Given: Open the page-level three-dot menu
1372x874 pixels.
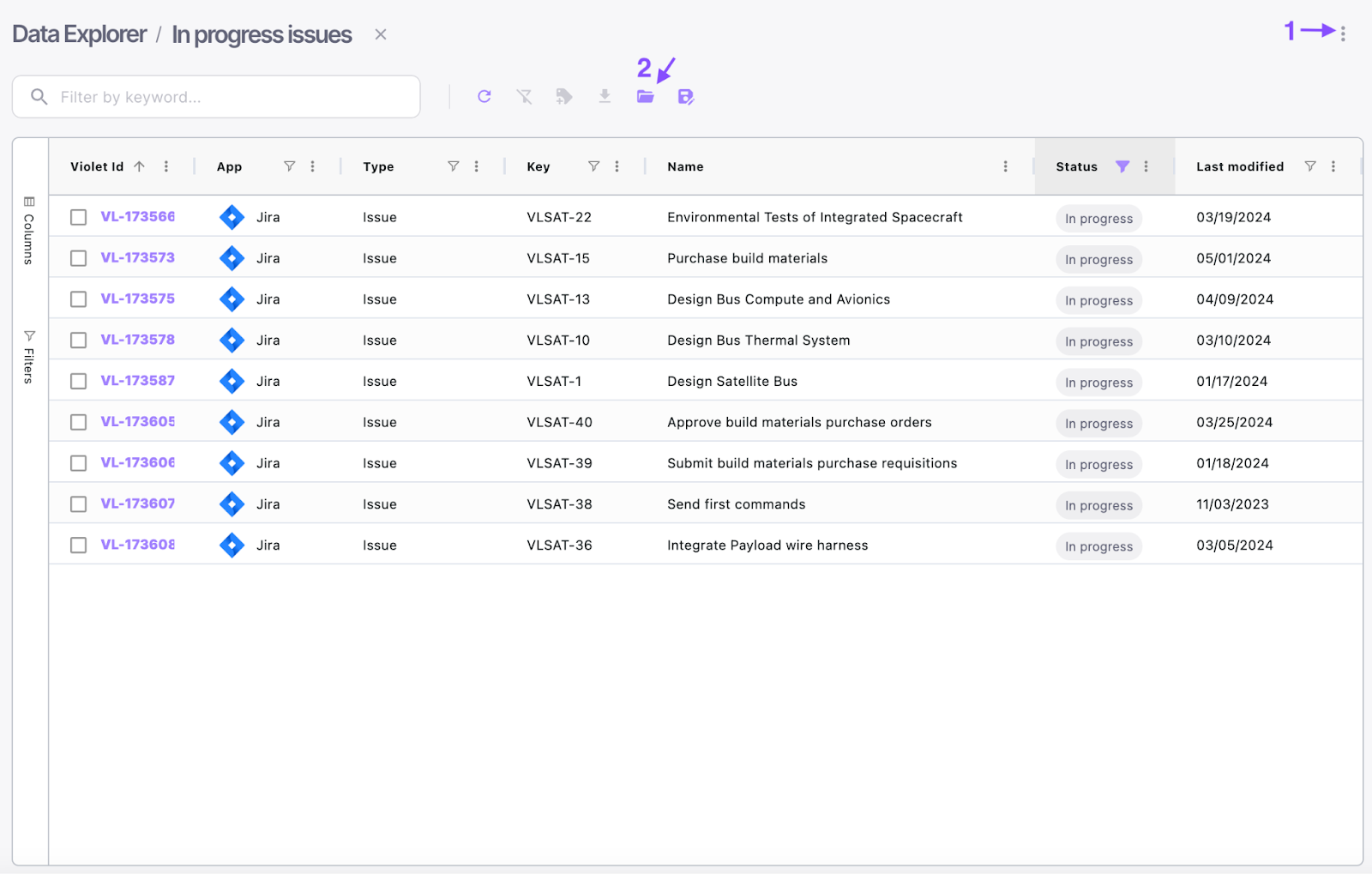Looking at the screenshot, I should [1343, 33].
